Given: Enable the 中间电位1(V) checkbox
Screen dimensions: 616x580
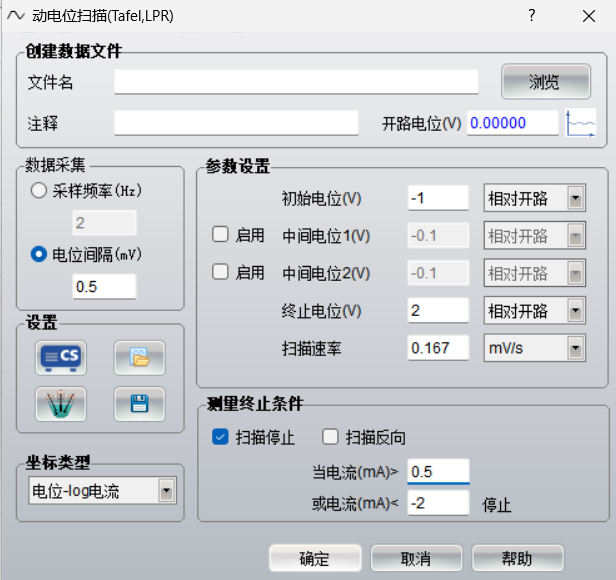Looking at the screenshot, I should pyautogui.click(x=220, y=235).
